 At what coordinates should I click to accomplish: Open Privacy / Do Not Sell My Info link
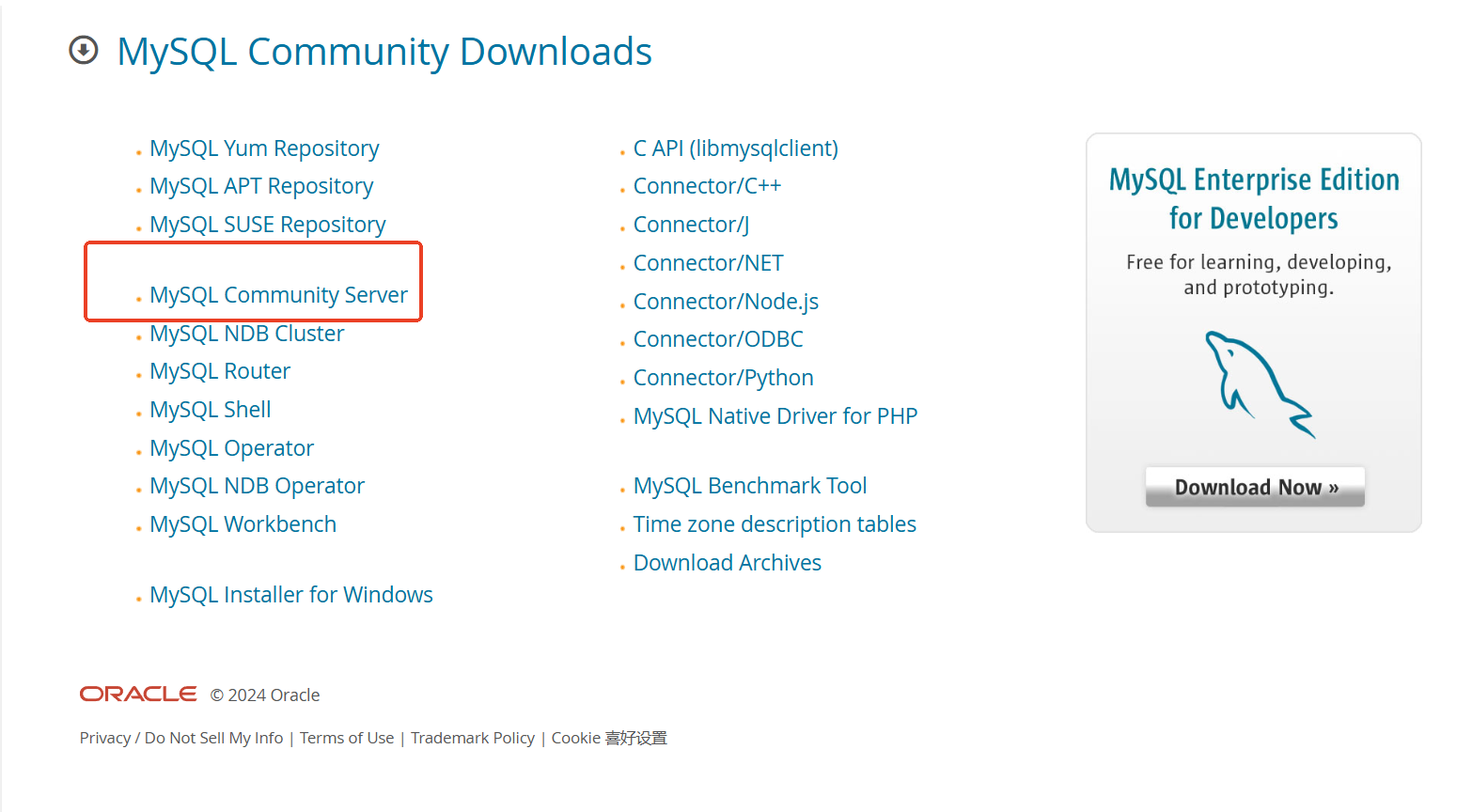pos(181,738)
